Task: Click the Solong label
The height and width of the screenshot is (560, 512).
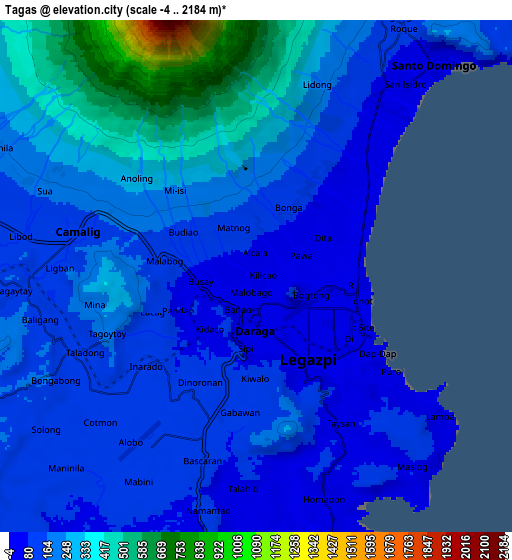Action: (46, 430)
